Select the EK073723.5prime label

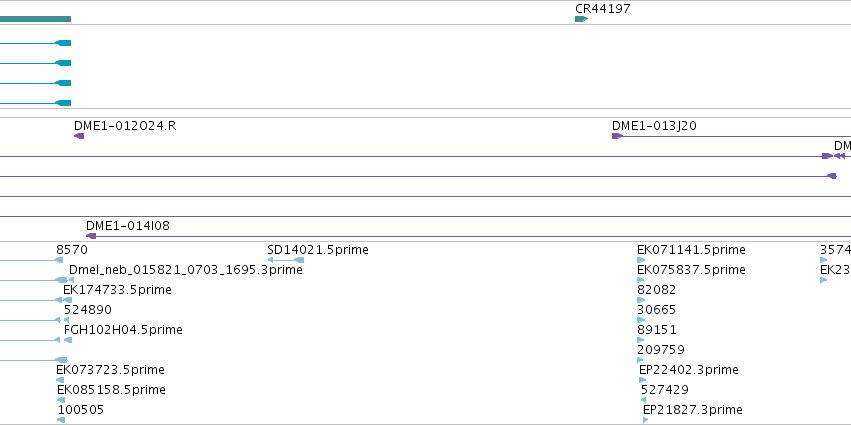click(111, 370)
